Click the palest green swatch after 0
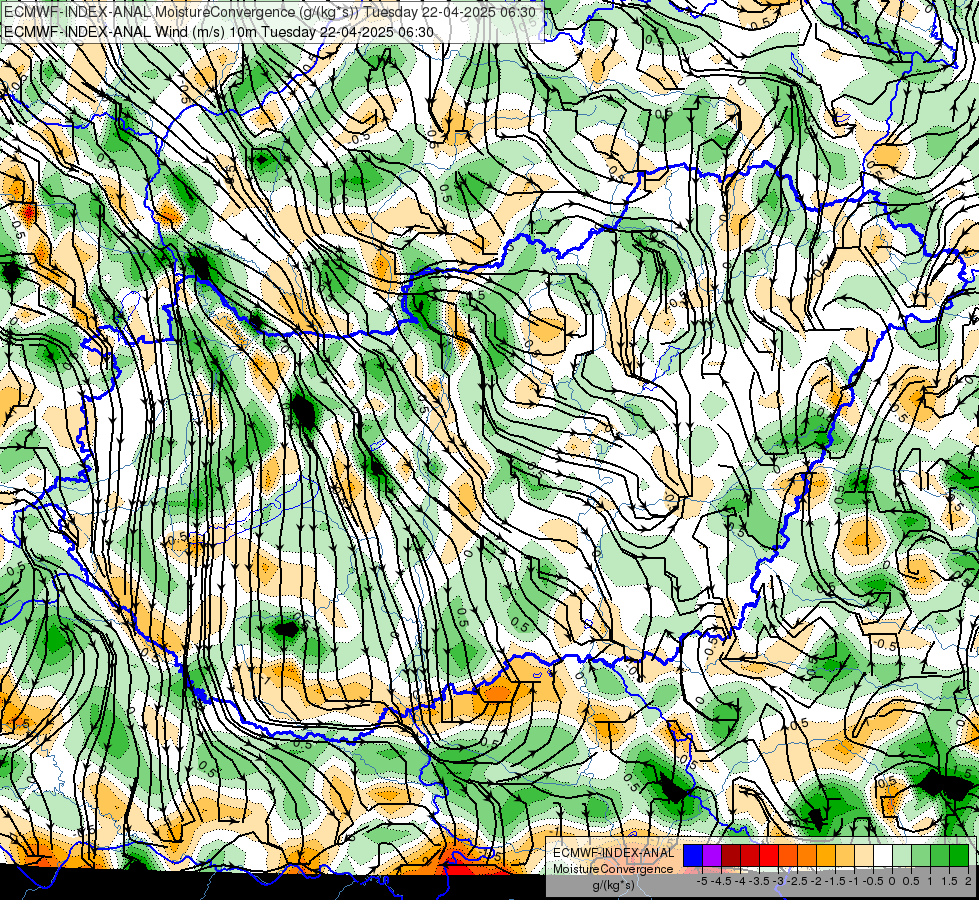This screenshot has width=979, height=900. pyautogui.click(x=902, y=856)
